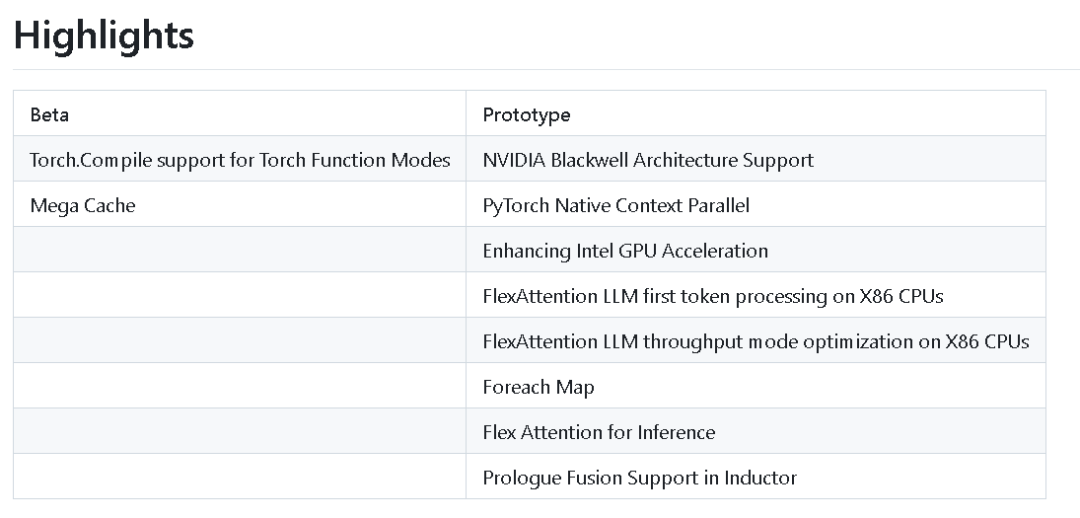
Task: Click the Highlights heading
Action: (x=104, y=34)
